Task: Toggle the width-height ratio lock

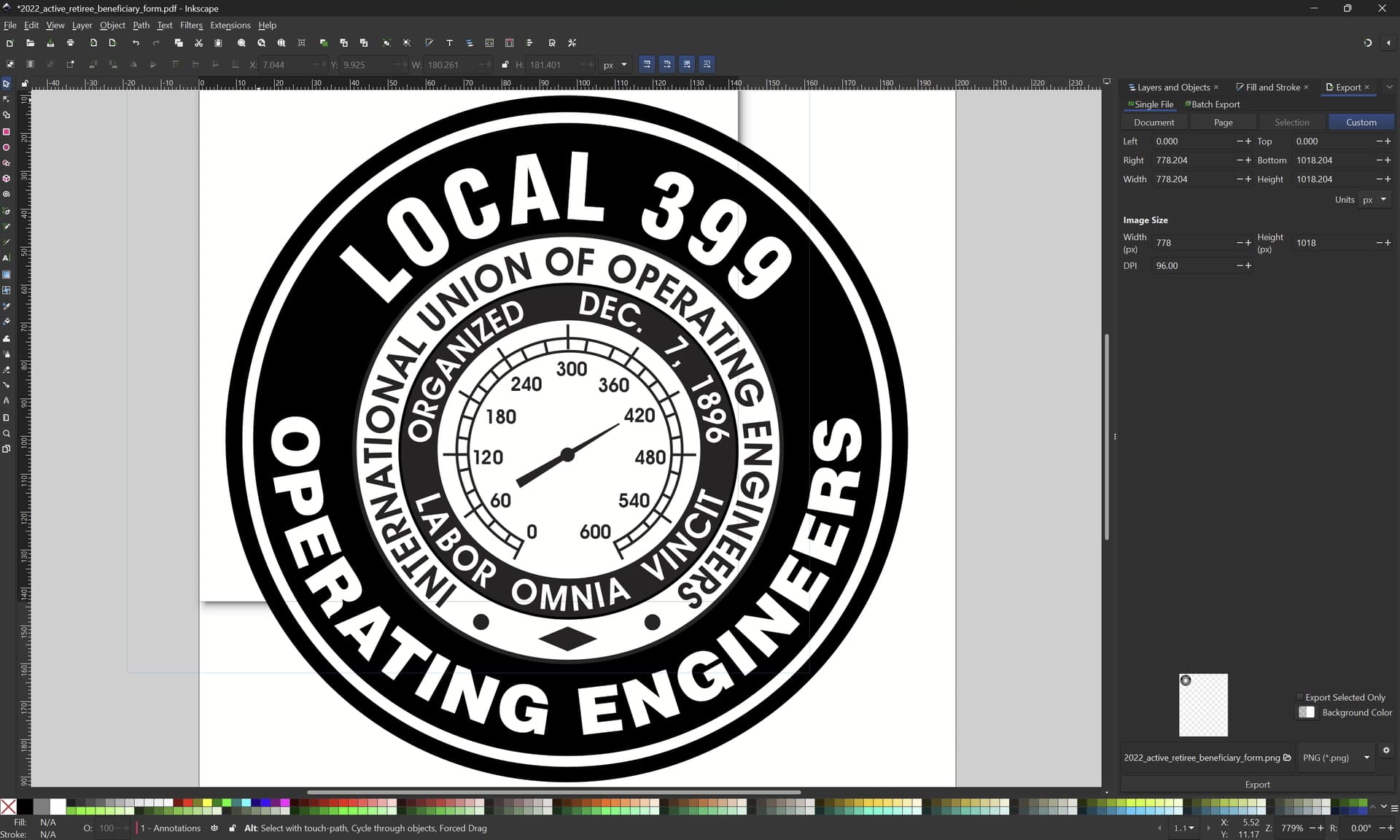Action: pyautogui.click(x=505, y=64)
